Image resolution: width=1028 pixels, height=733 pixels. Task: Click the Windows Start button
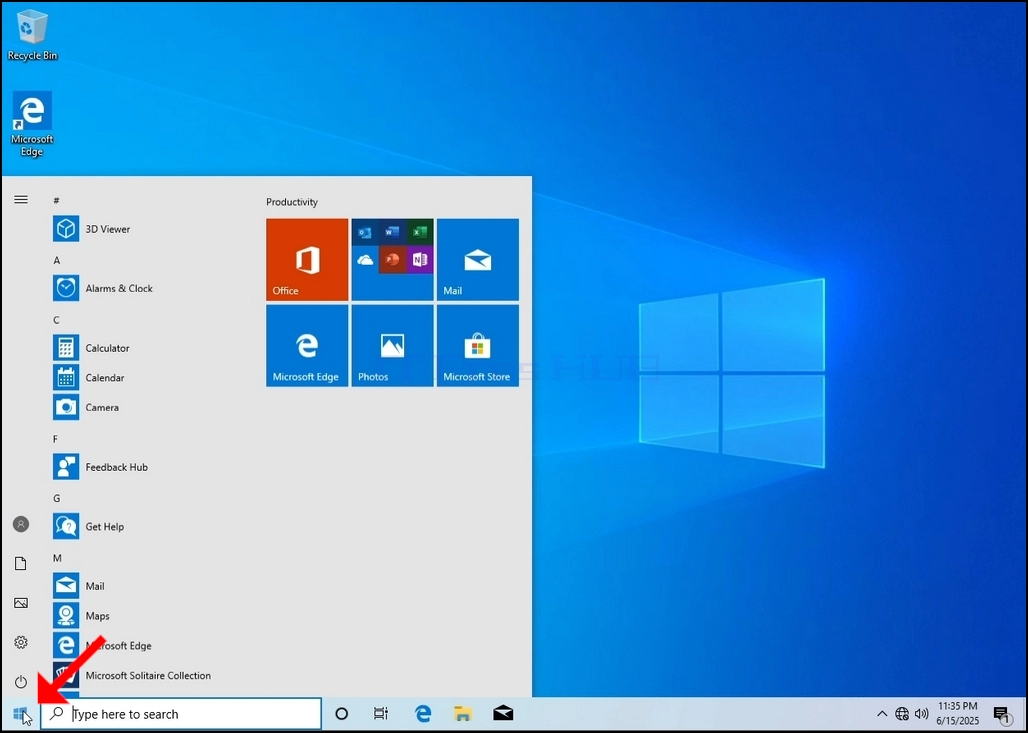(20, 714)
